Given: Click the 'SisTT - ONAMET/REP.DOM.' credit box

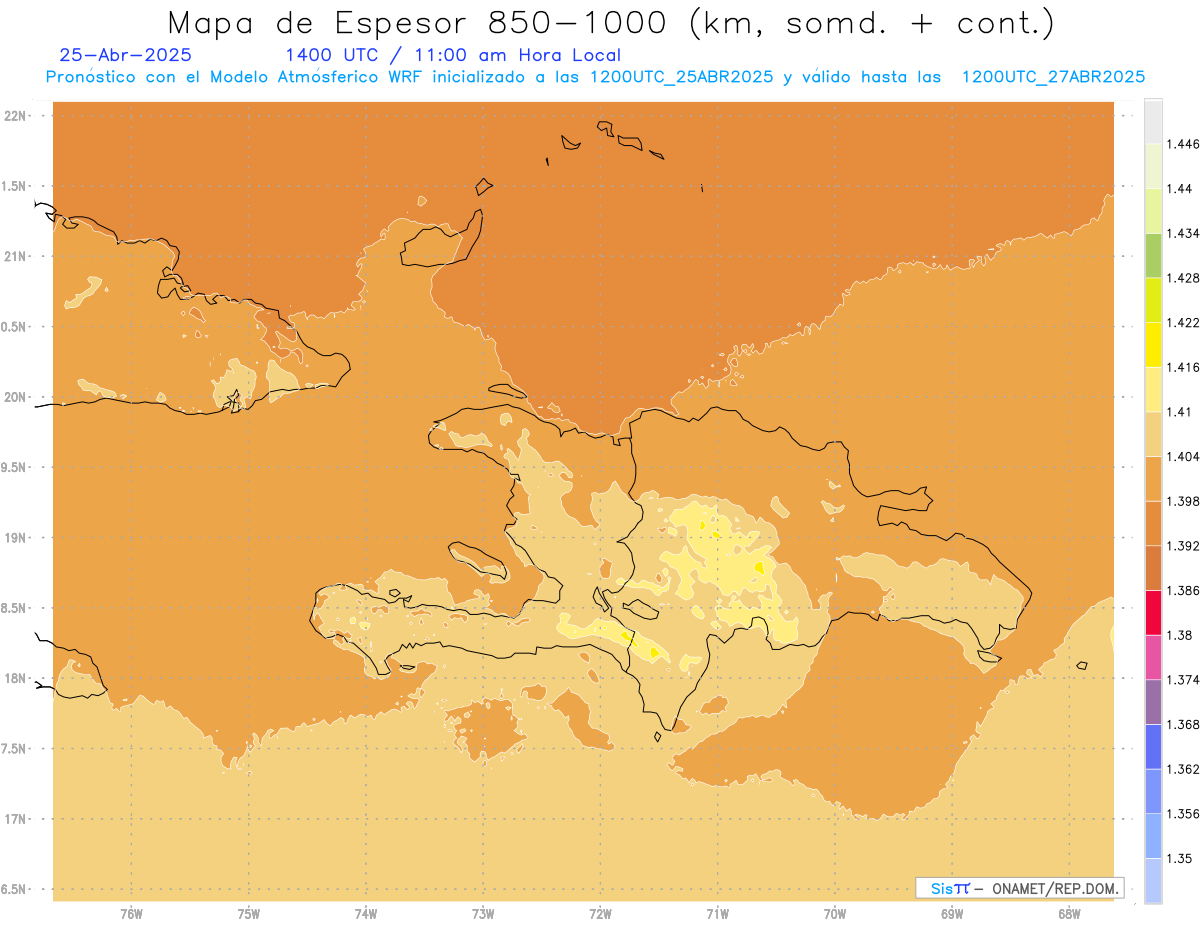Looking at the screenshot, I should [x=1020, y=888].
